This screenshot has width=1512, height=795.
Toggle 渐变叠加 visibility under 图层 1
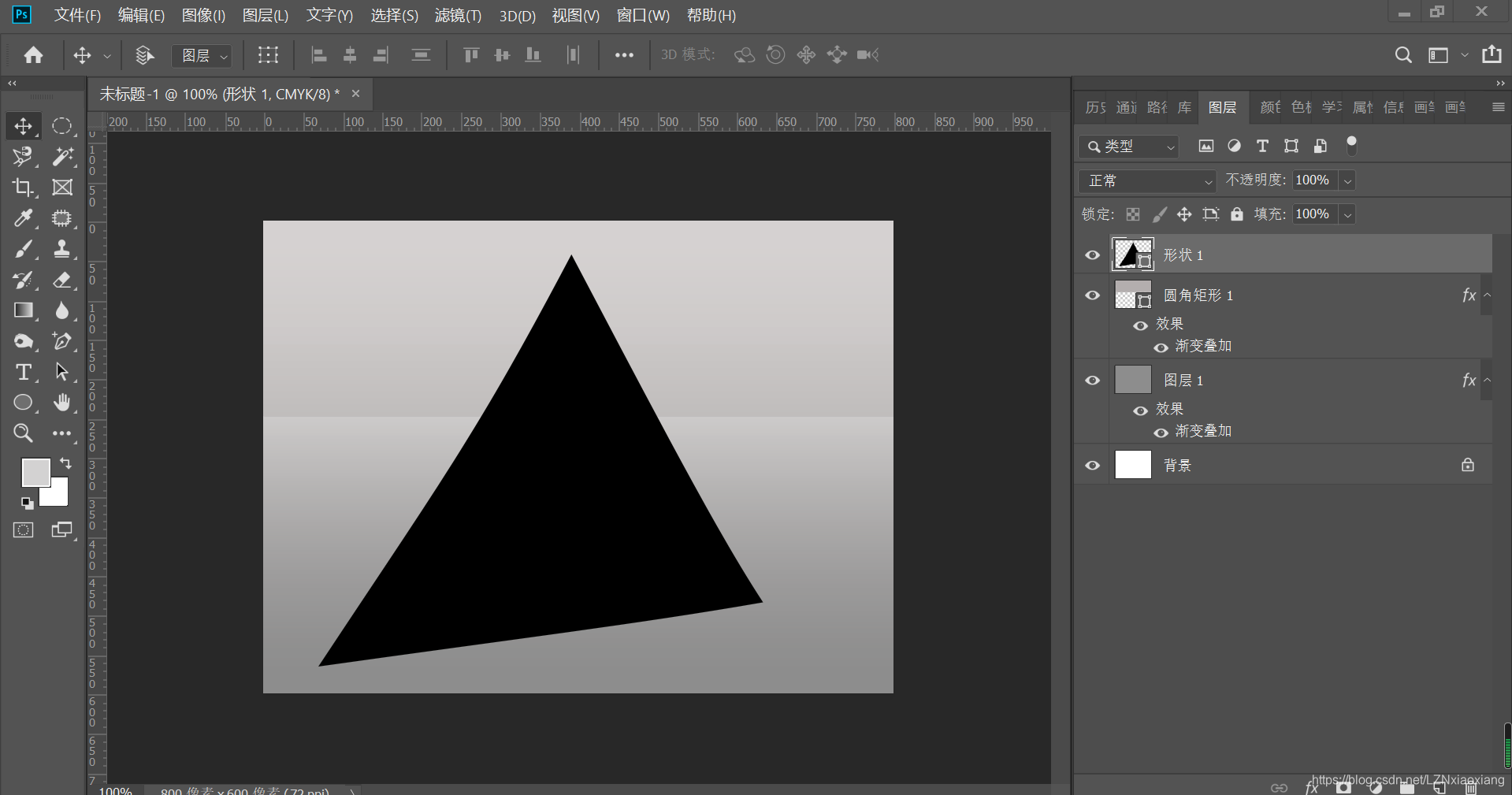click(1161, 433)
